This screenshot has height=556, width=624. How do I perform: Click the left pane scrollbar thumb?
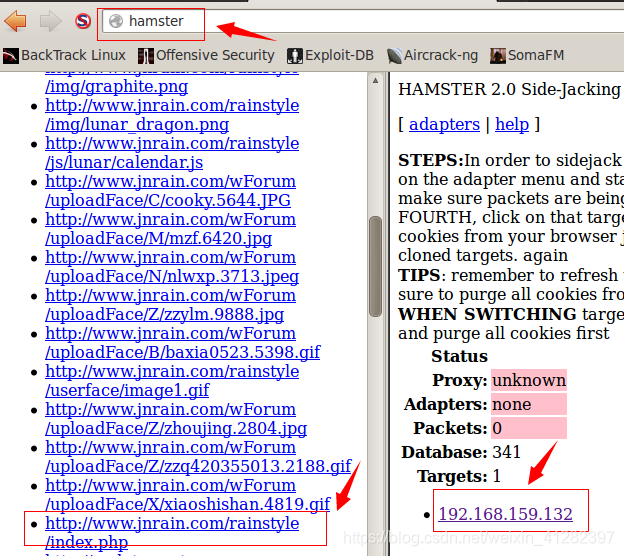[x=375, y=267]
